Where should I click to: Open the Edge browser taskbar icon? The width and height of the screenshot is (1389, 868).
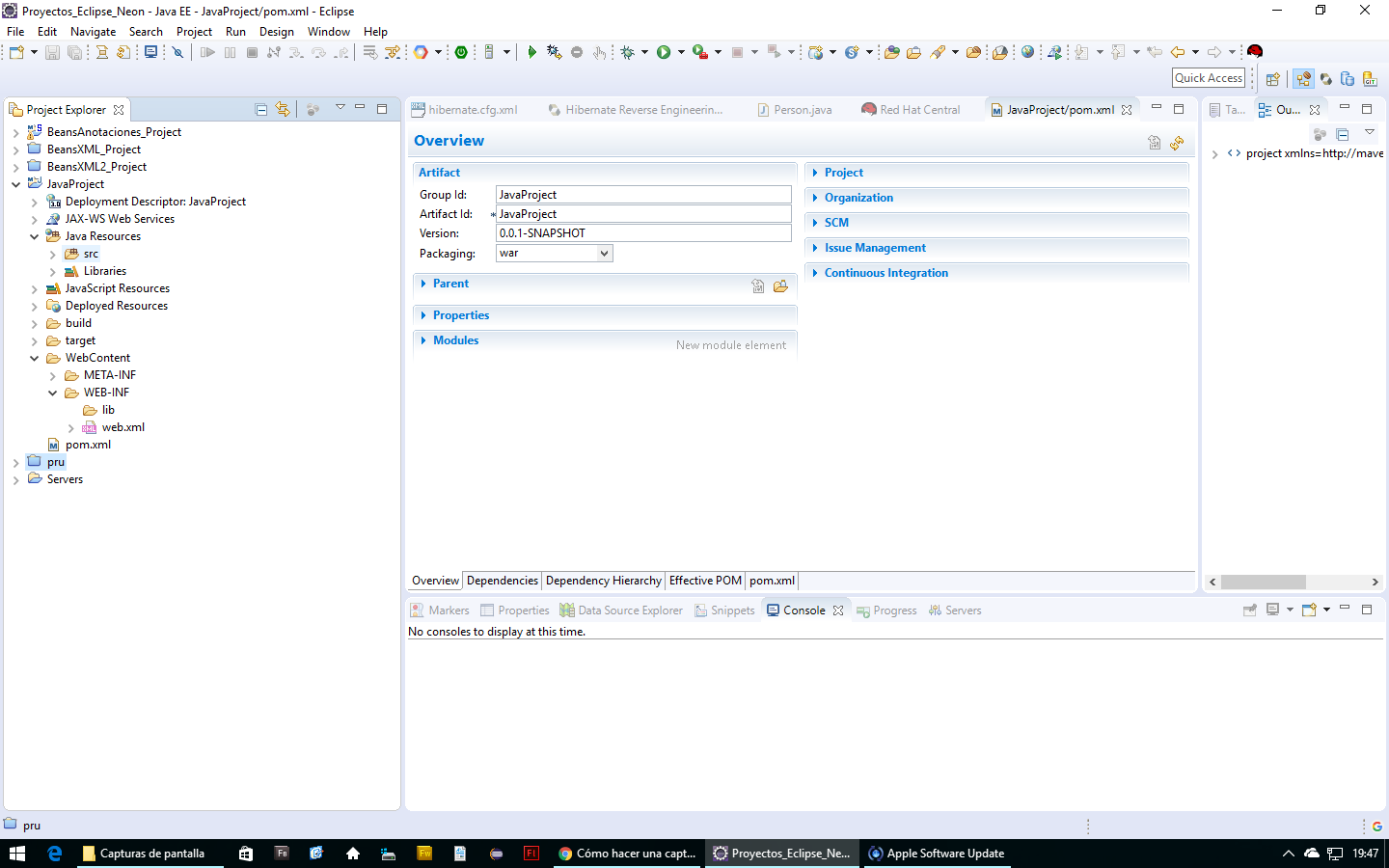55,854
